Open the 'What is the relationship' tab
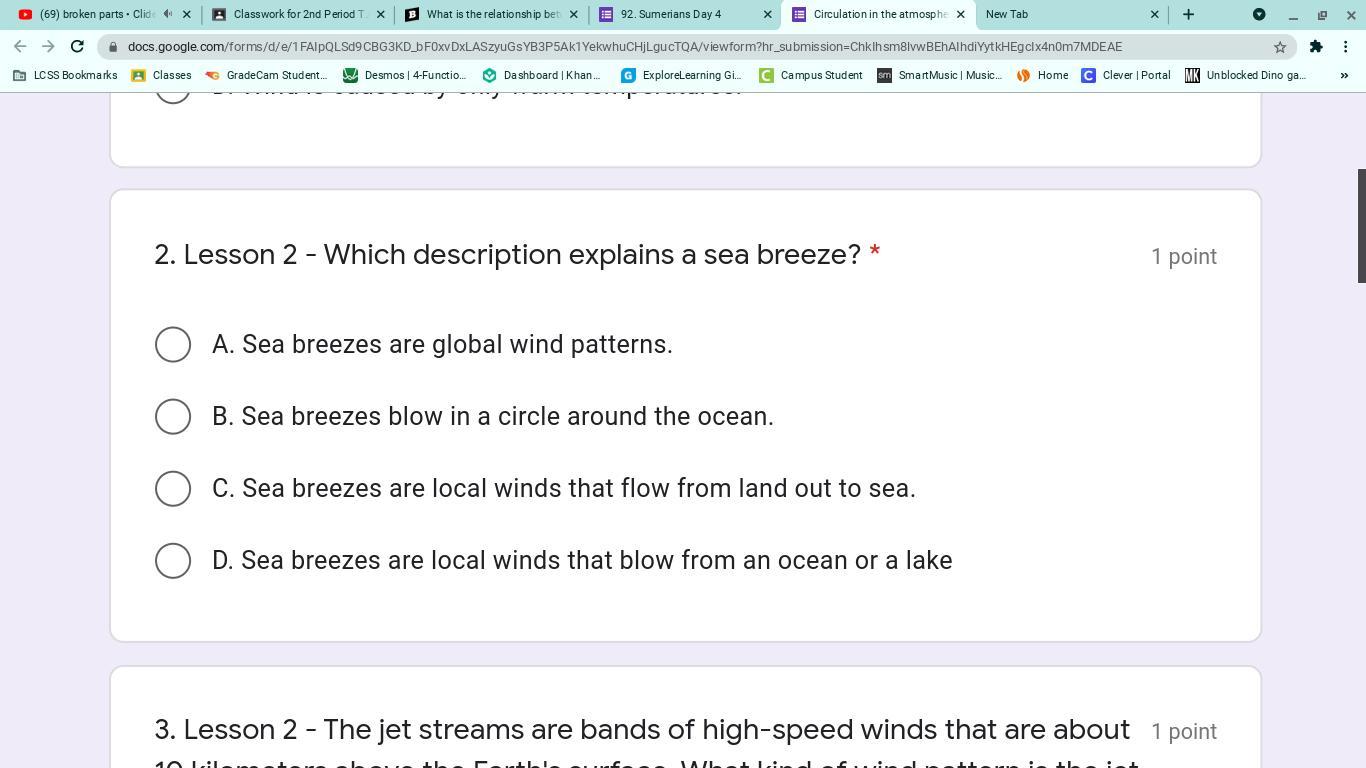Image resolution: width=1366 pixels, height=768 pixels. pyautogui.click(x=485, y=14)
